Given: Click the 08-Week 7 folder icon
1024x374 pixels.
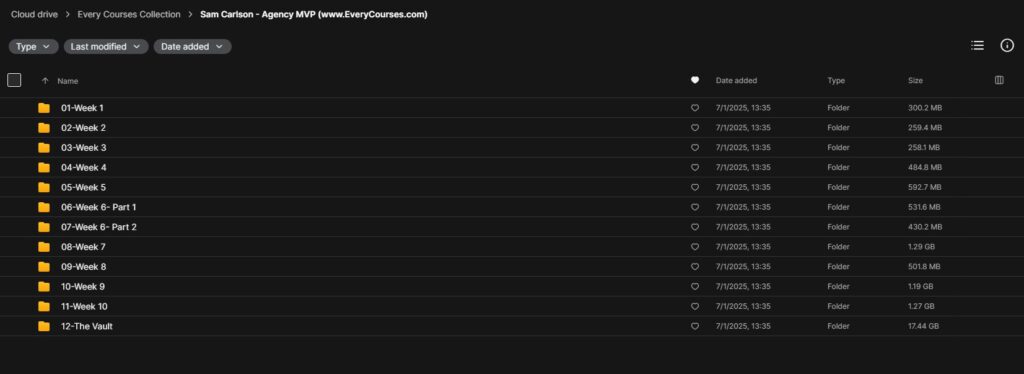Looking at the screenshot, I should [44, 247].
